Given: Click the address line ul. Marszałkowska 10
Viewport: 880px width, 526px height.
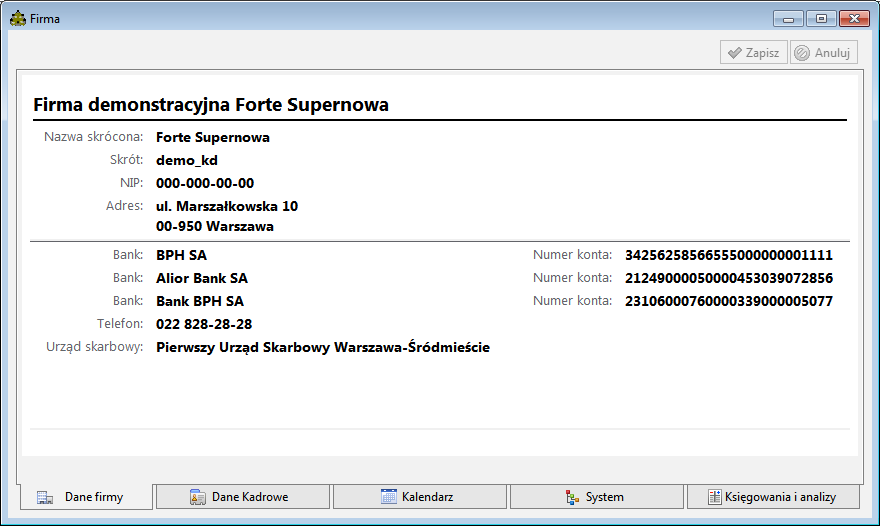Looking at the screenshot, I should click(x=227, y=207).
